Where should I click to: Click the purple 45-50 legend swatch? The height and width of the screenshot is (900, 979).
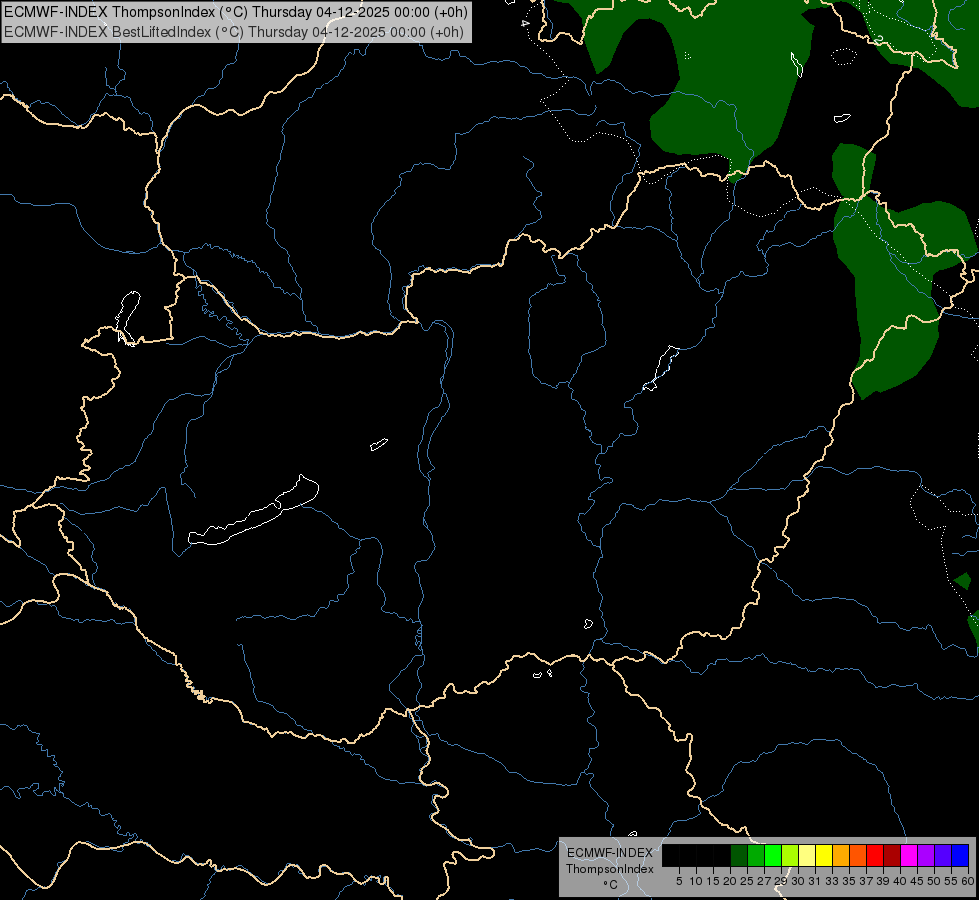click(926, 855)
